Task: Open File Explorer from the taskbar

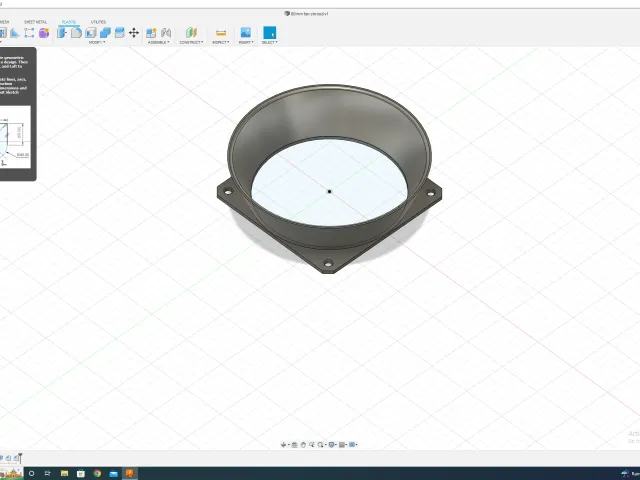Action: tap(64, 473)
